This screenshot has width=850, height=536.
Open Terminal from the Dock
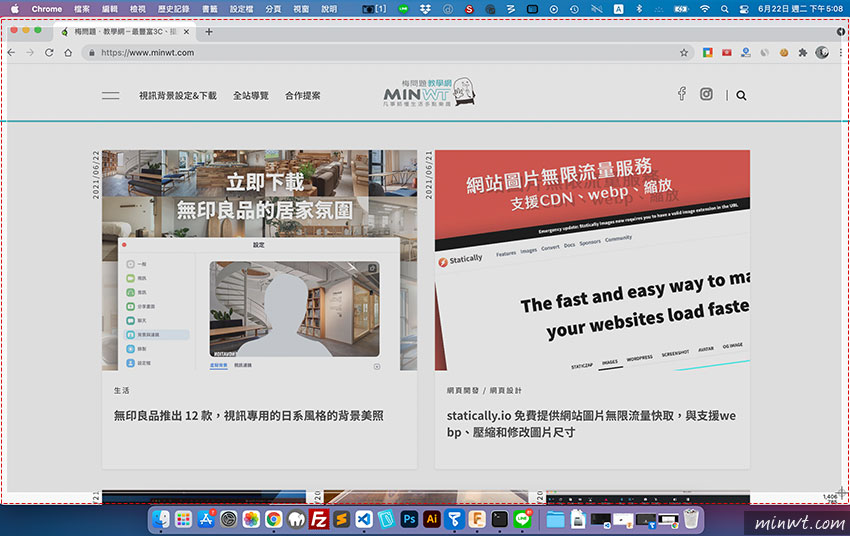click(x=500, y=519)
